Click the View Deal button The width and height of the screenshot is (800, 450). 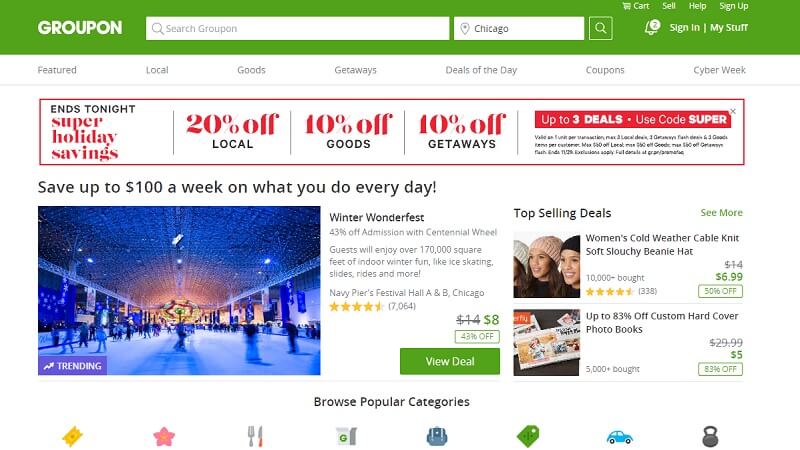pyautogui.click(x=450, y=361)
